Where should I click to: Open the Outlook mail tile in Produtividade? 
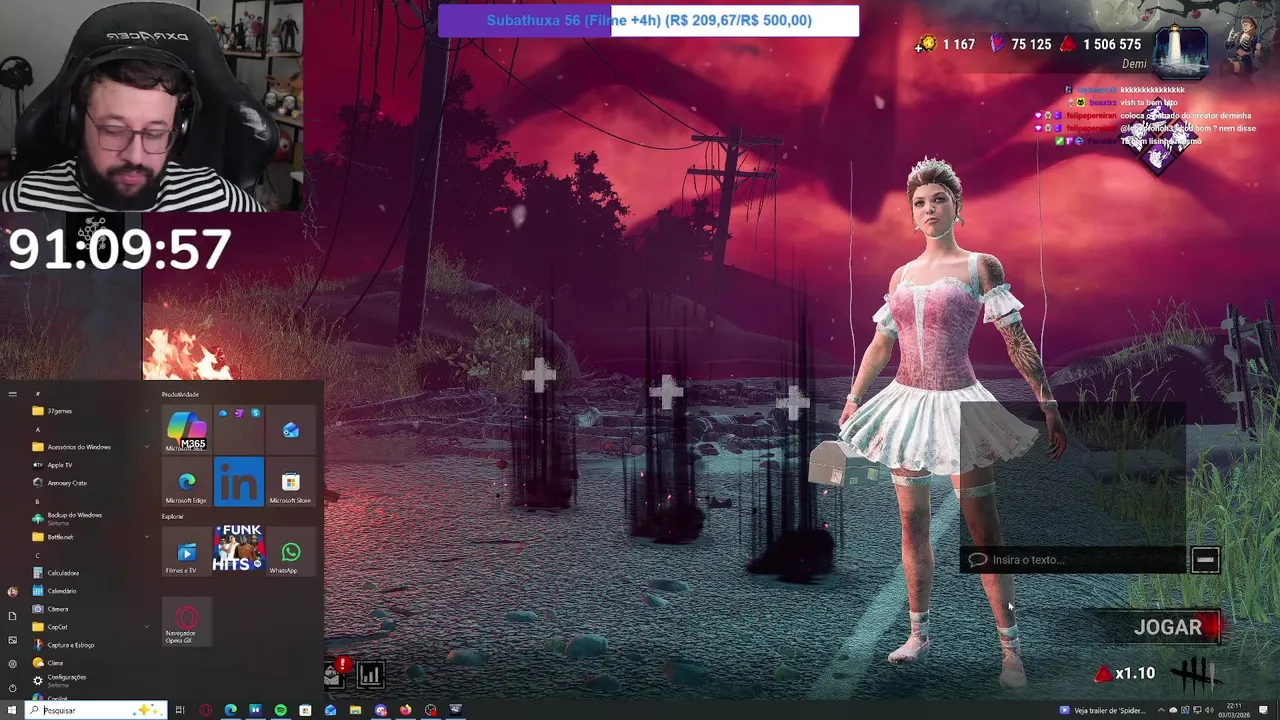[290, 430]
